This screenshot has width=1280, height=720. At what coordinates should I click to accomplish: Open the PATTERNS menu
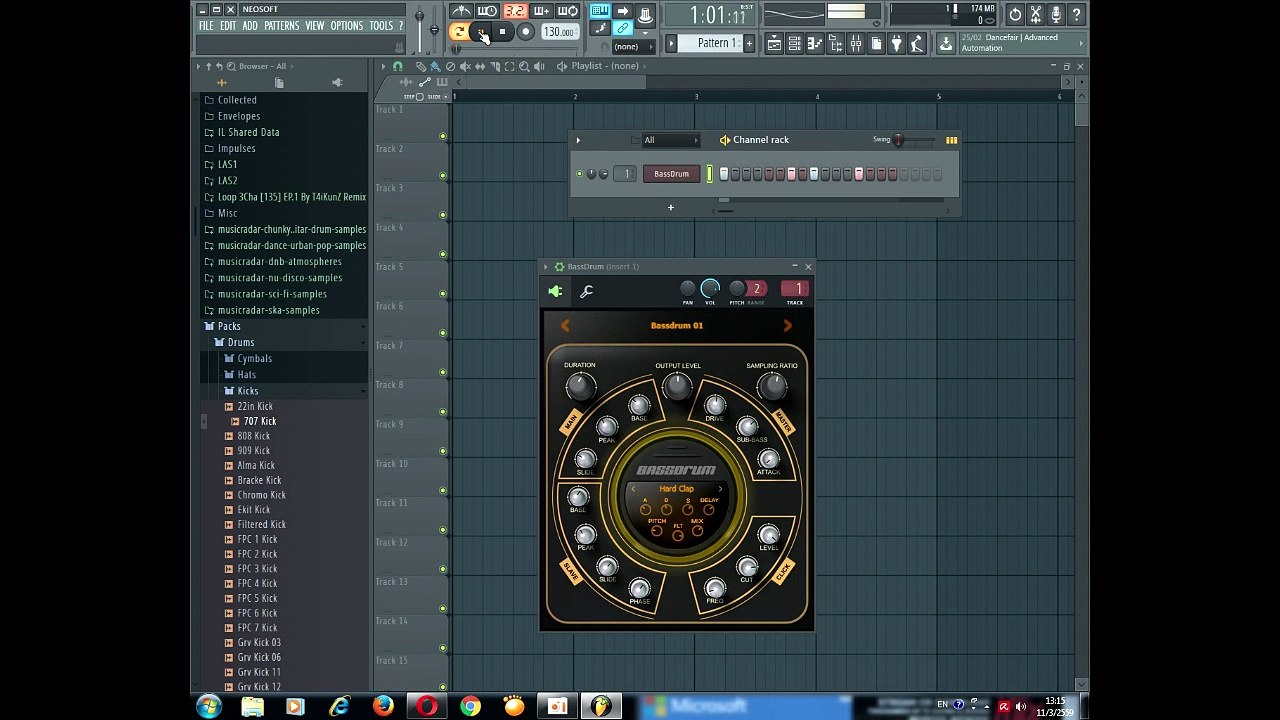(x=282, y=26)
